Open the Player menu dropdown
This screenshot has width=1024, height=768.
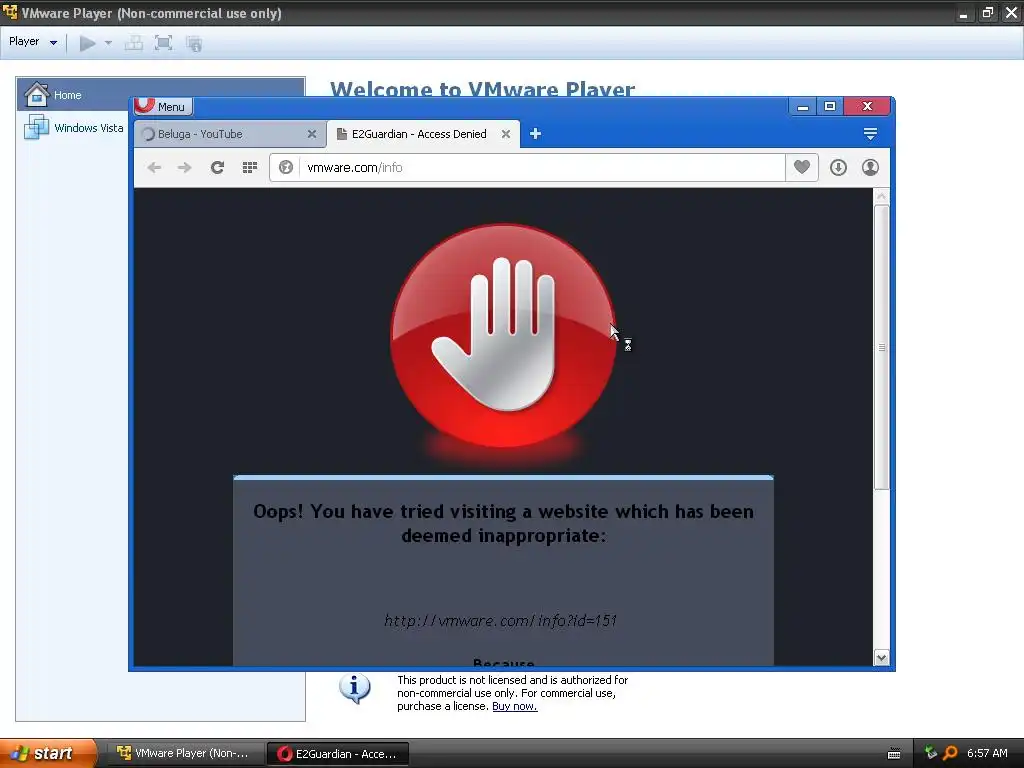click(x=33, y=42)
